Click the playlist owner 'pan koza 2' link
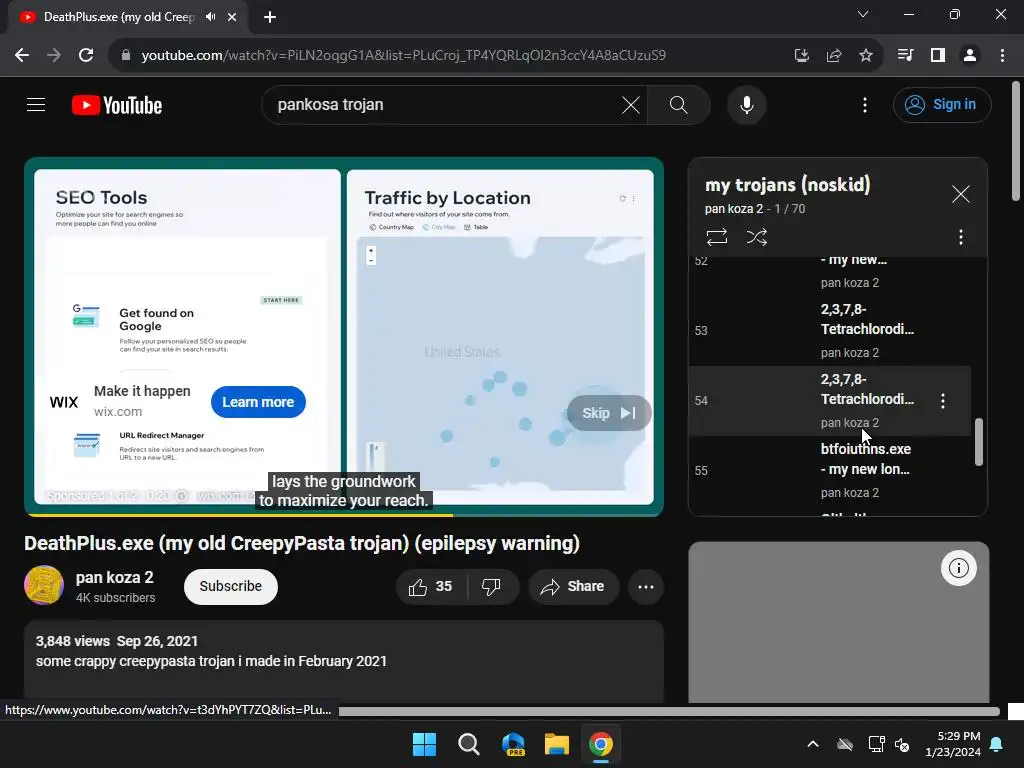This screenshot has height=768, width=1024. 733,209
